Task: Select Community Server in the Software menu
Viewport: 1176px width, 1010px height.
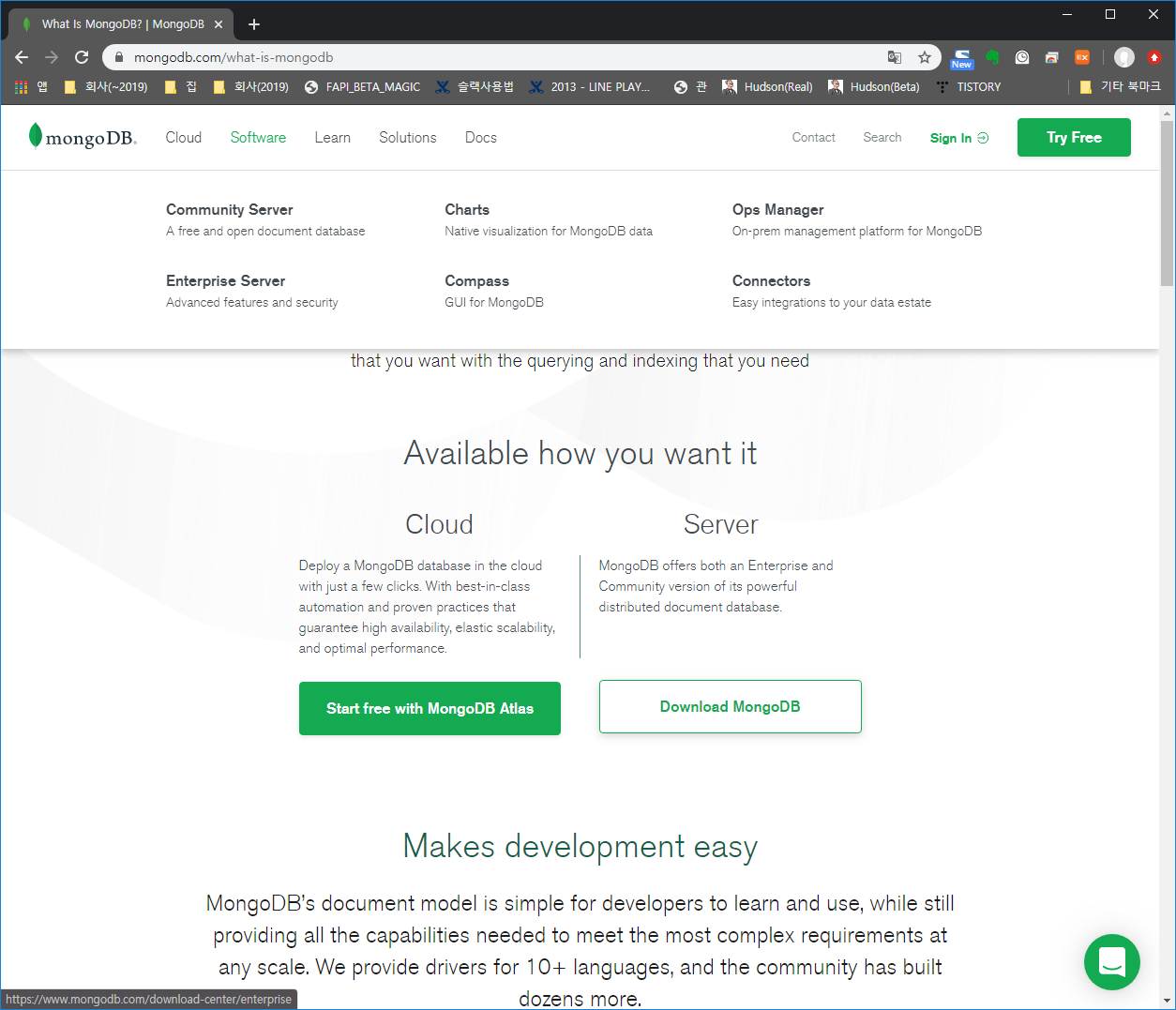Action: coord(265,219)
